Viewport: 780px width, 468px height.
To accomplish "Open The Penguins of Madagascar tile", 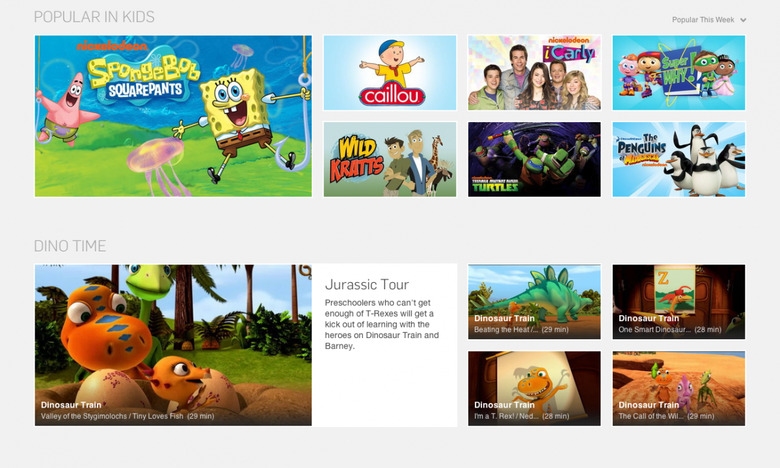I will 679,159.
